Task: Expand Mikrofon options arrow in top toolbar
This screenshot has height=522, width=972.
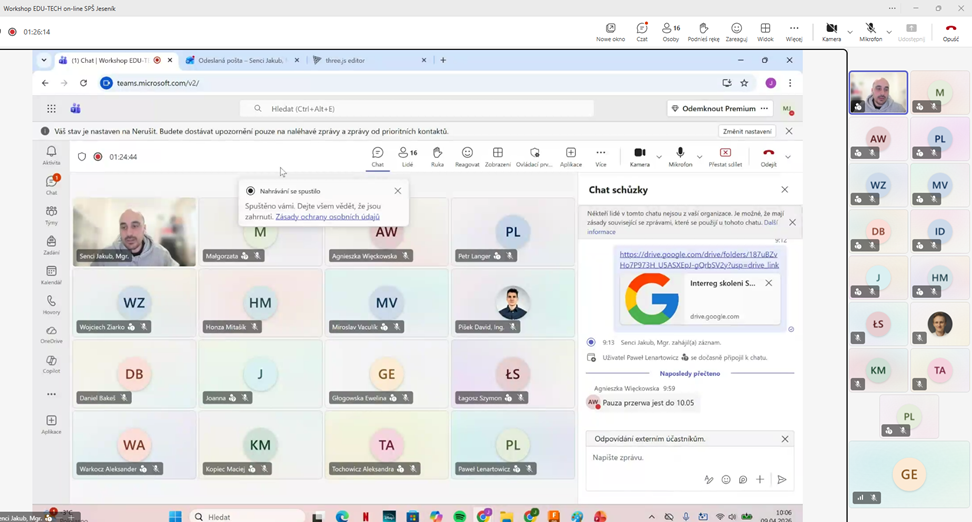Action: point(889,32)
